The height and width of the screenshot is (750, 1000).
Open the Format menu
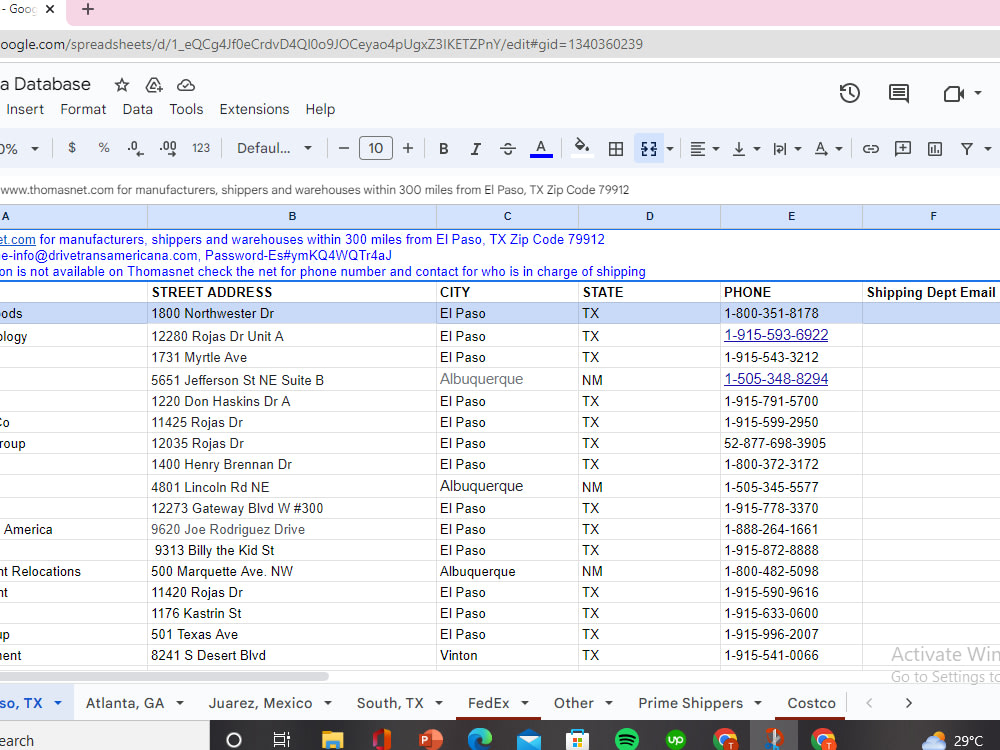coord(83,109)
